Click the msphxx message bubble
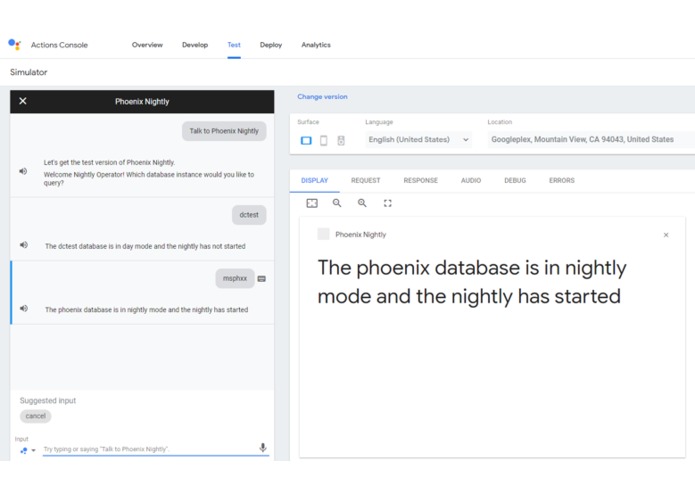 235,278
